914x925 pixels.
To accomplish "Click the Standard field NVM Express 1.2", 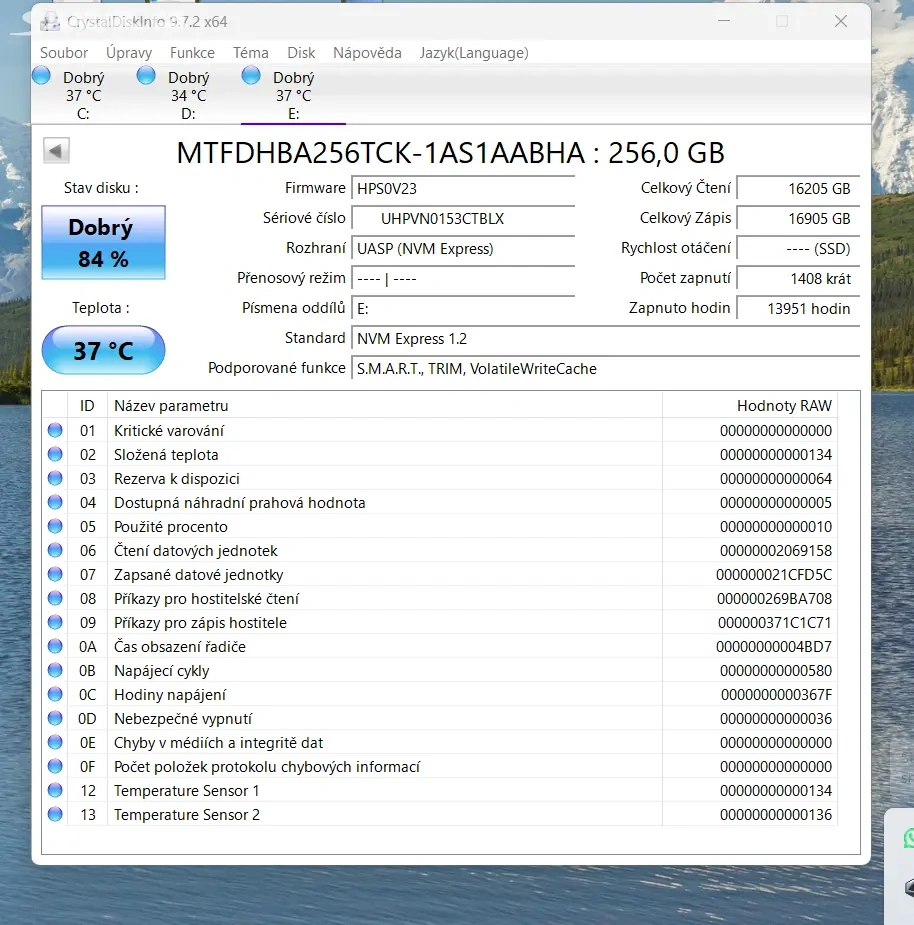I will point(605,339).
